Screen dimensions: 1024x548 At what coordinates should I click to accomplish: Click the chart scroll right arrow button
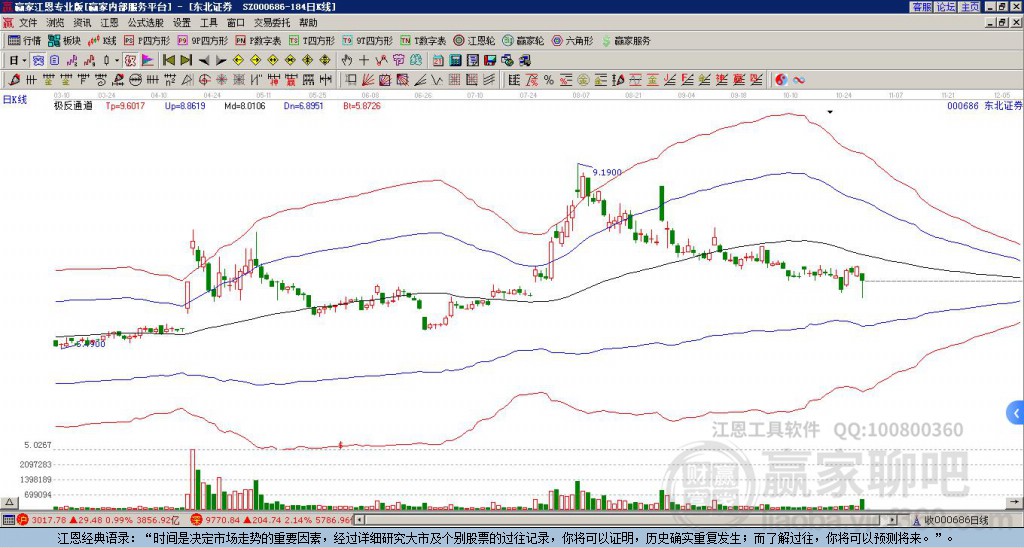[x=1014, y=503]
